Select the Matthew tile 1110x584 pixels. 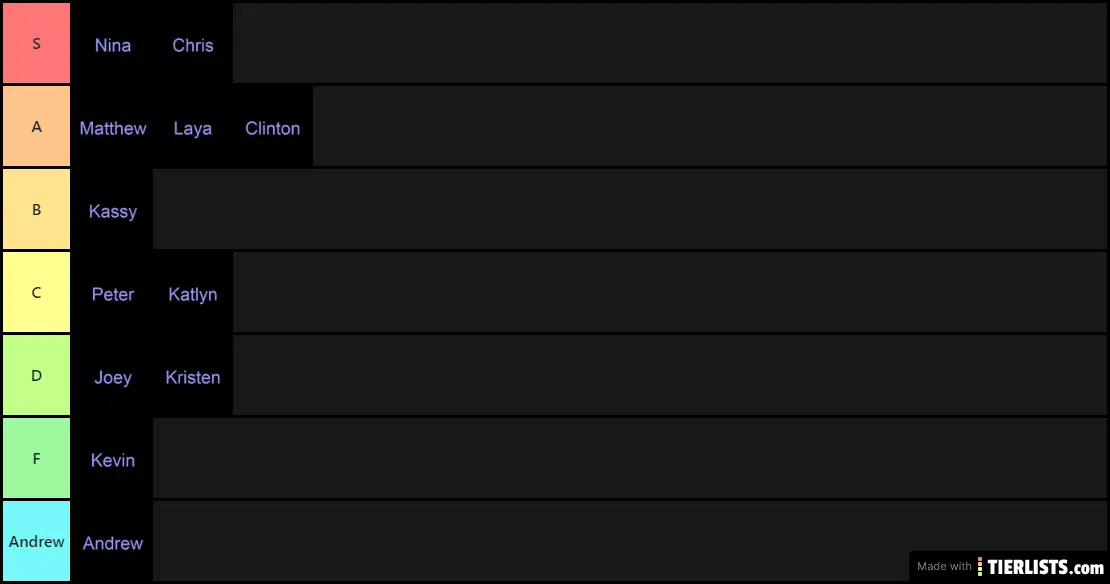click(113, 126)
